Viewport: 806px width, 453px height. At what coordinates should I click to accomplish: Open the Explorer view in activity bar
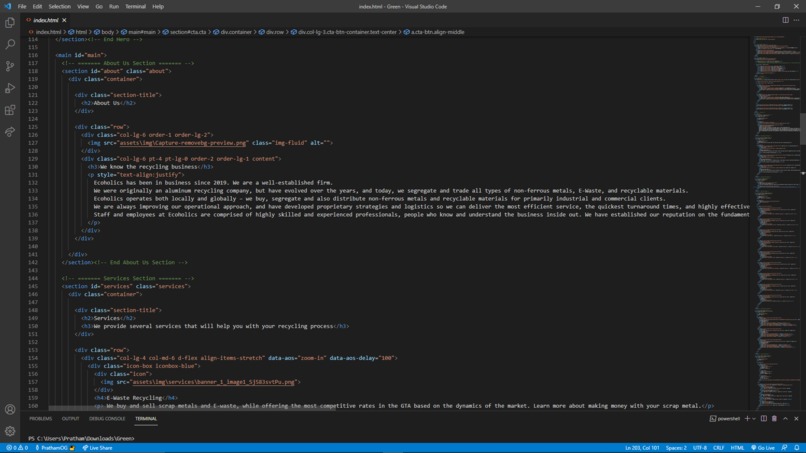[x=10, y=23]
